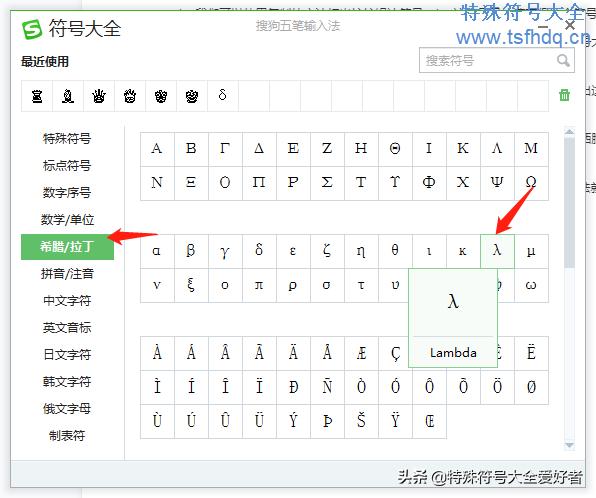This screenshot has height=498, width=596.
Task: Switch to 韩文字符 category
Action: [67, 382]
